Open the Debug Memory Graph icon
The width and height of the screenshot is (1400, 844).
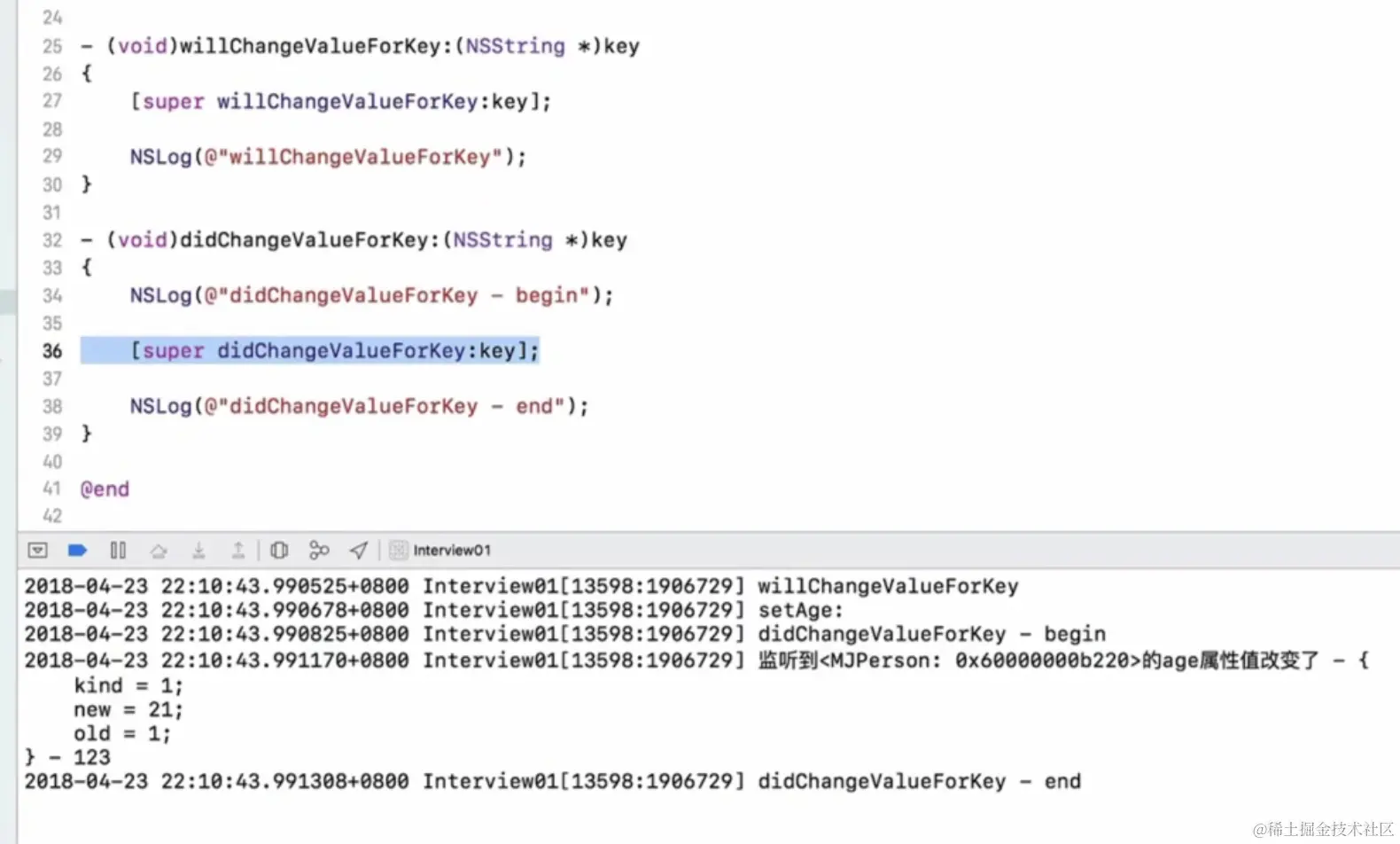(x=319, y=551)
